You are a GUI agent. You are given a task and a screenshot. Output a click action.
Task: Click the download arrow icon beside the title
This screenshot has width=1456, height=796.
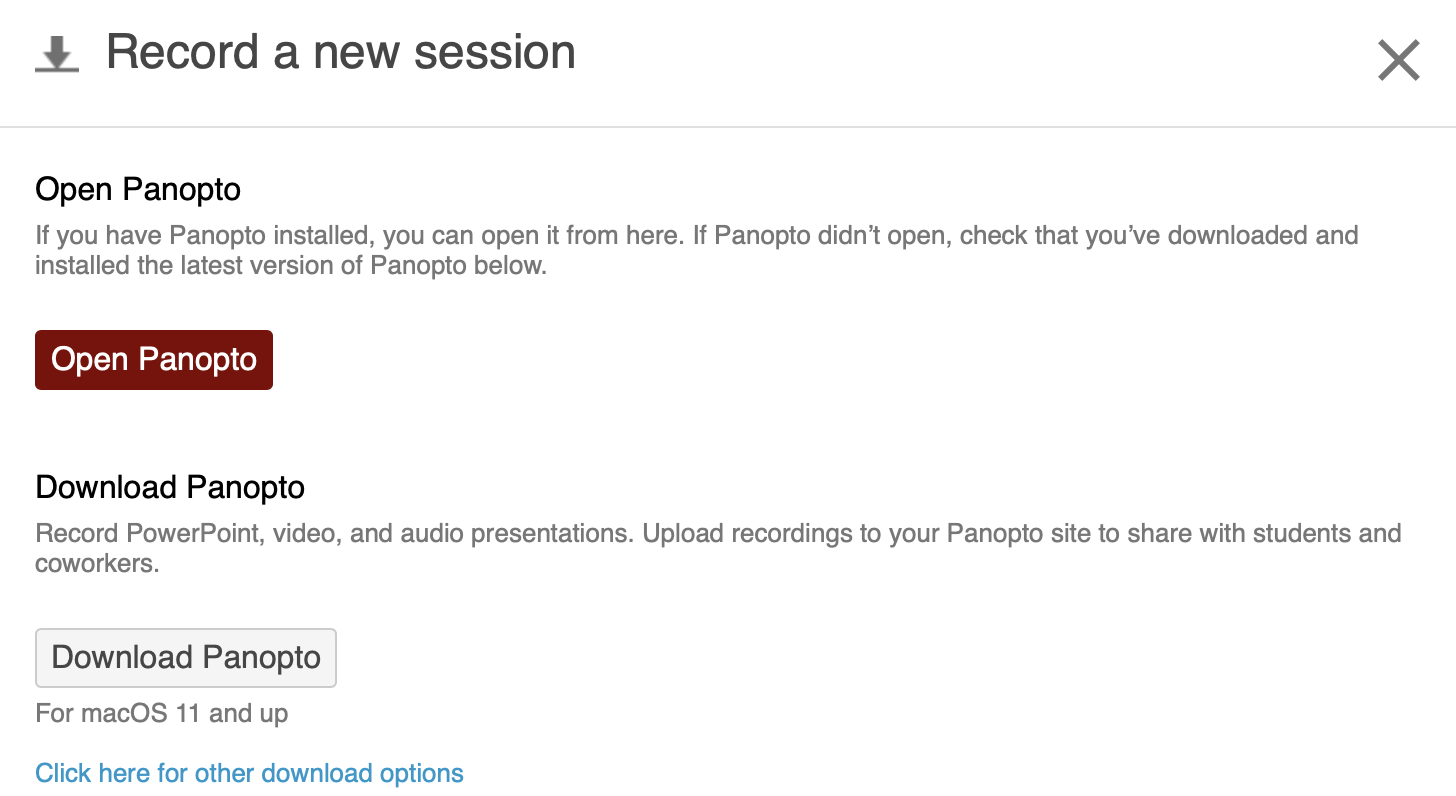click(57, 55)
